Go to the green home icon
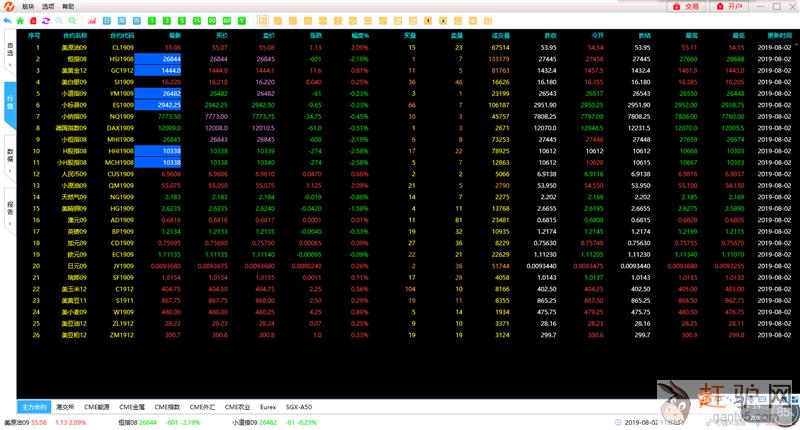The image size is (800, 430). [x=20, y=20]
